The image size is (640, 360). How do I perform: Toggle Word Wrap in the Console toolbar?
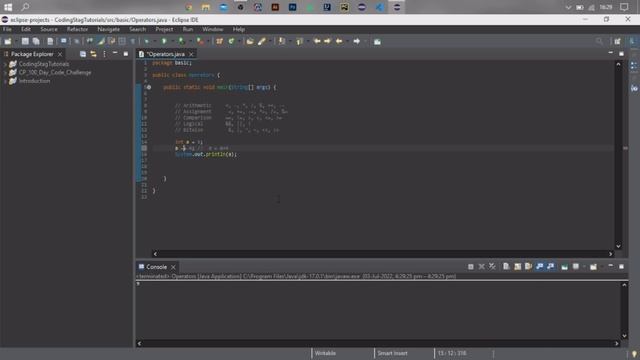pos(529,267)
